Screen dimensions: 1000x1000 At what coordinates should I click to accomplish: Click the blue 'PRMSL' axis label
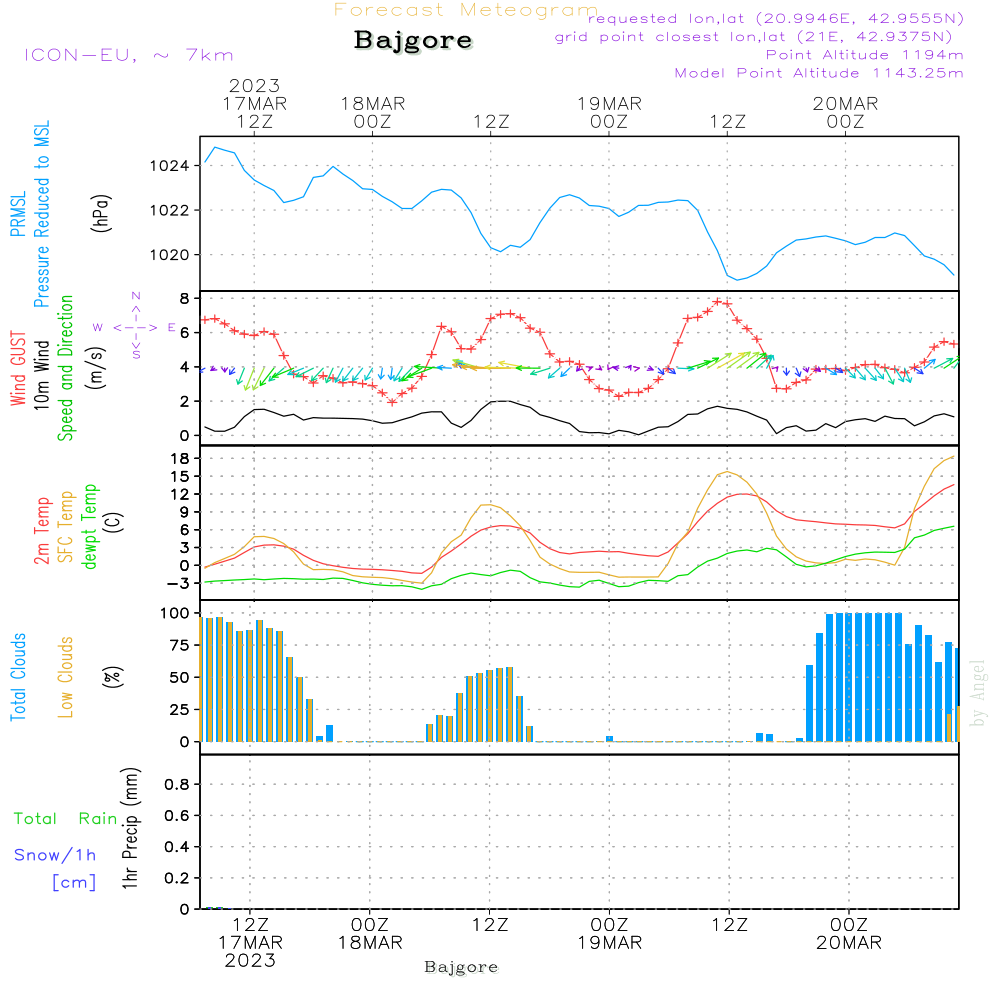pyautogui.click(x=18, y=213)
